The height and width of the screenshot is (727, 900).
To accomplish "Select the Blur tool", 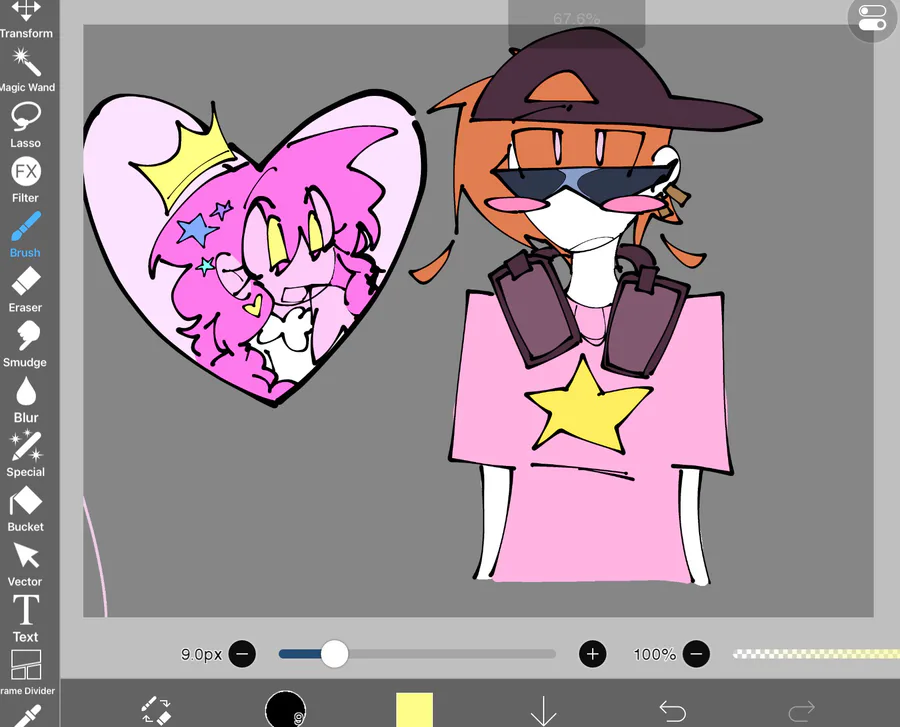I will [26, 399].
